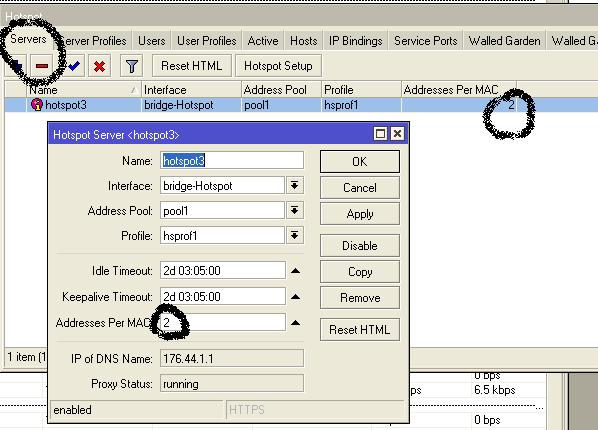Click the blue checkmark enable icon
Viewport: 598px width, 430px height.
coord(74,66)
